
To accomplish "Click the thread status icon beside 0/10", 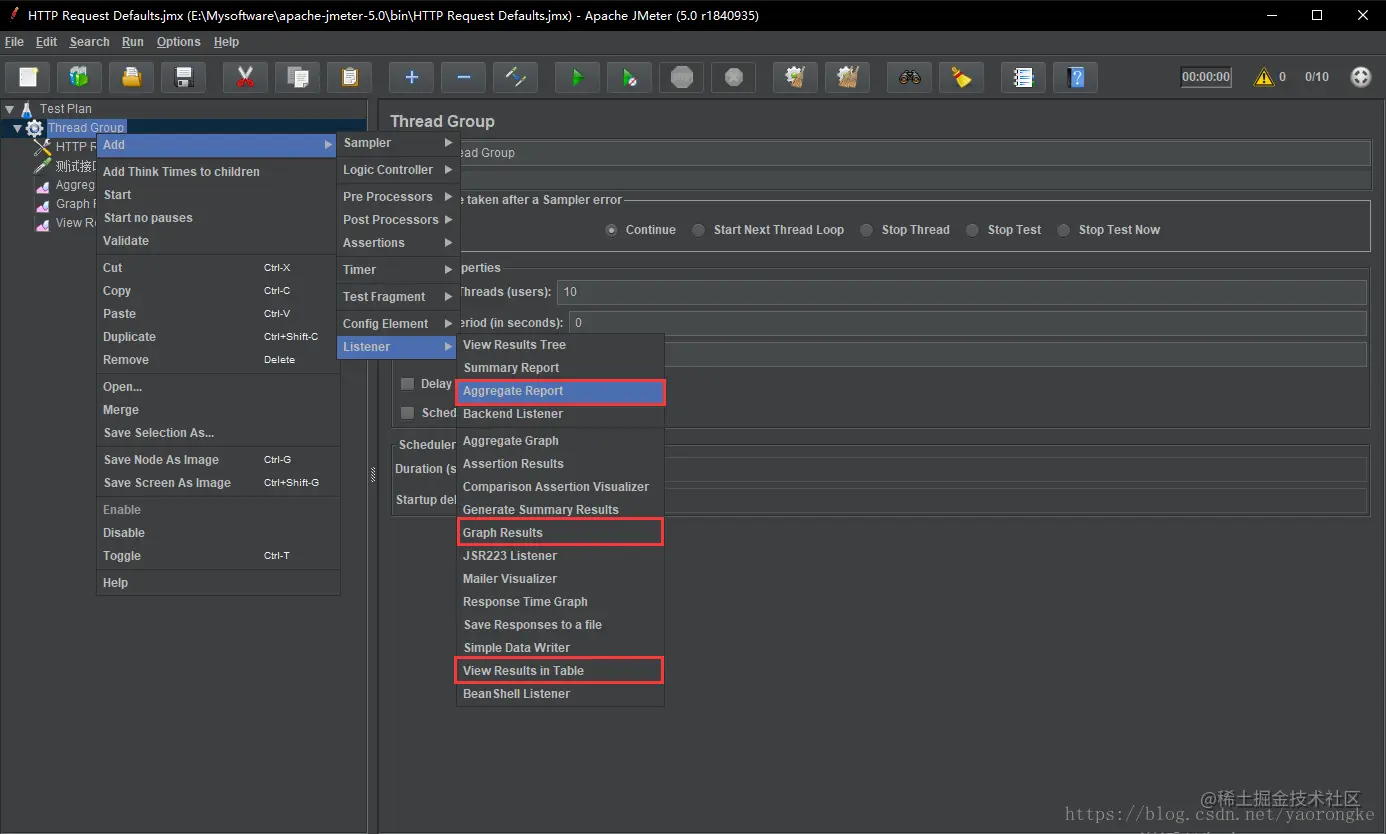I will 1361,77.
